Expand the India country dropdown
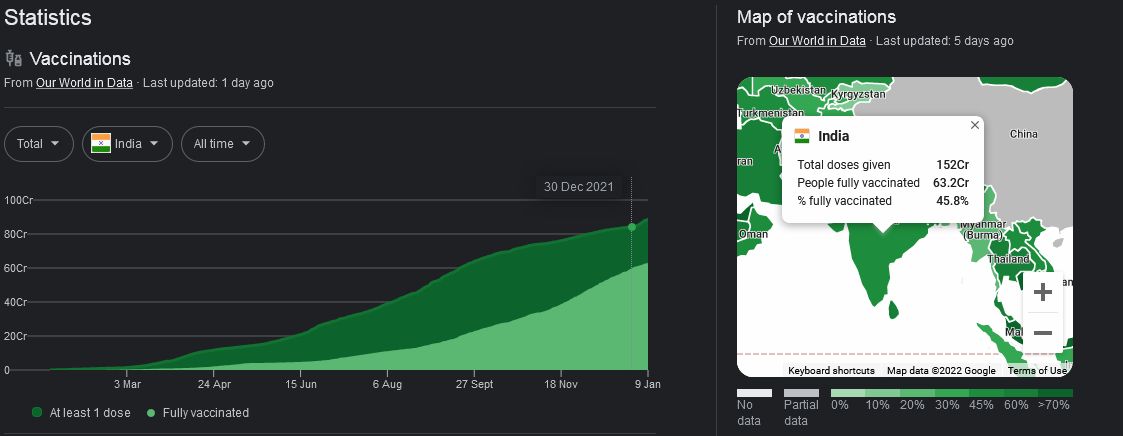 coord(127,144)
